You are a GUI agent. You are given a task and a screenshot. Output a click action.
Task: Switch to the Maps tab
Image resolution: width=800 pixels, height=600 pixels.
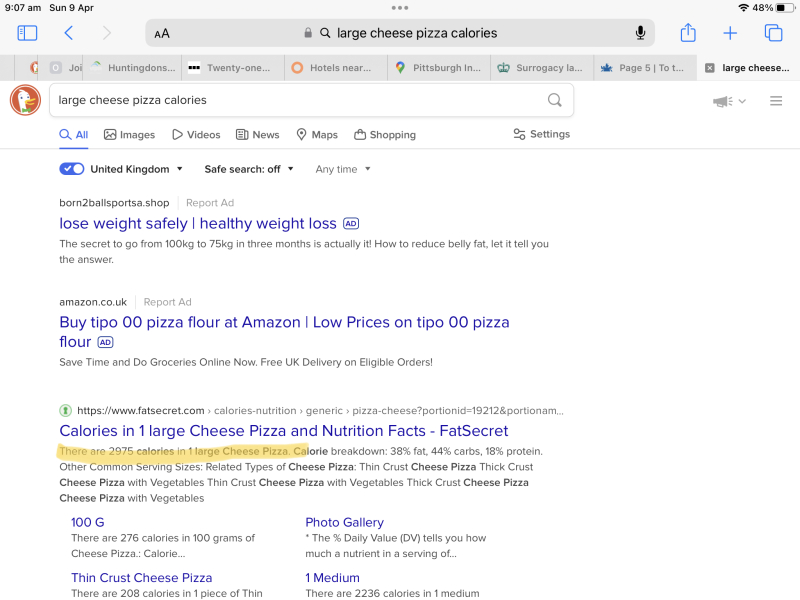click(x=317, y=135)
